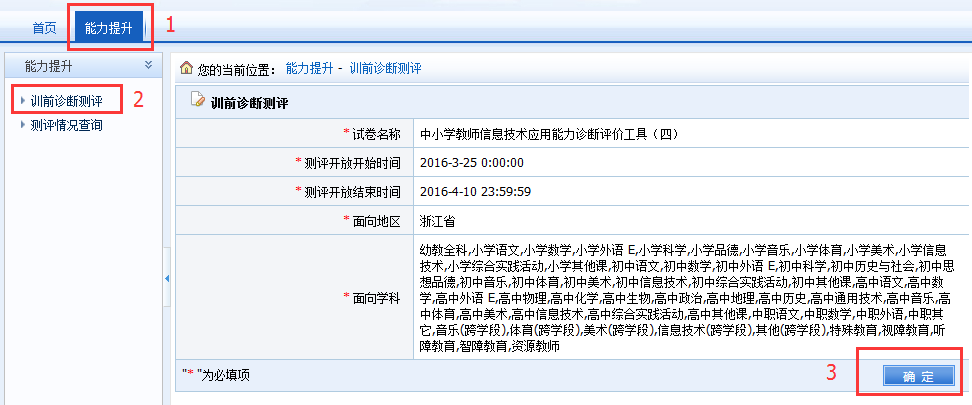Select the paper name 中小学教师信息技术应用能力诊断评价工具（四）

tap(550, 134)
